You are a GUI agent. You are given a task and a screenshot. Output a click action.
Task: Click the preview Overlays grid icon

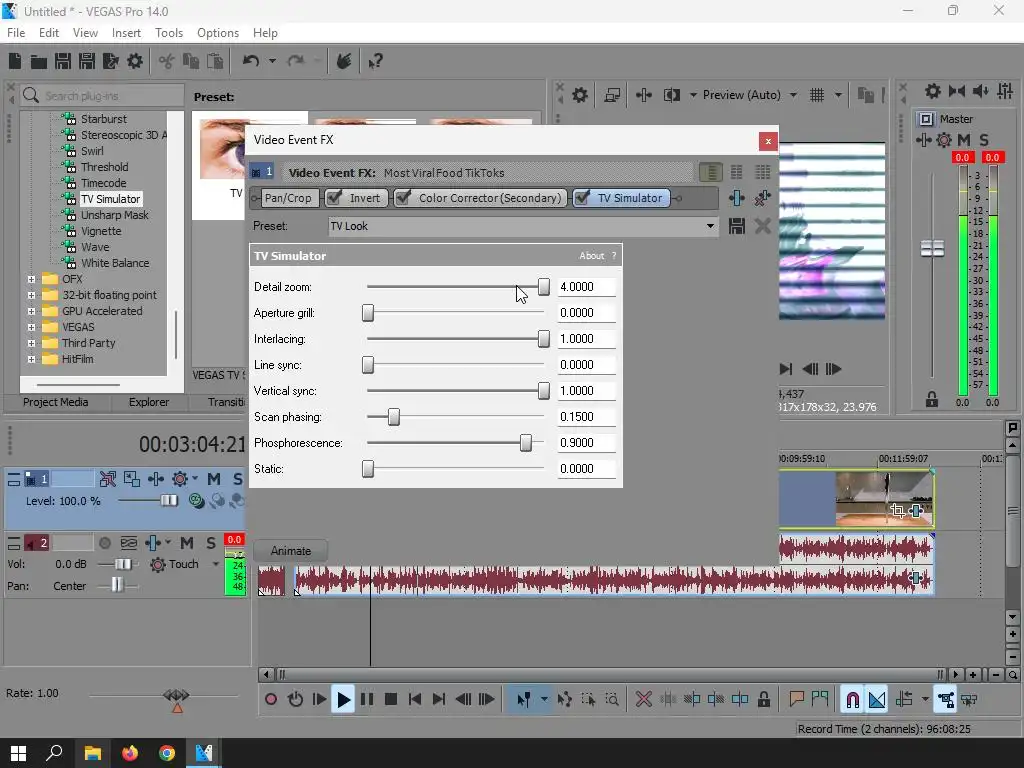pos(817,95)
